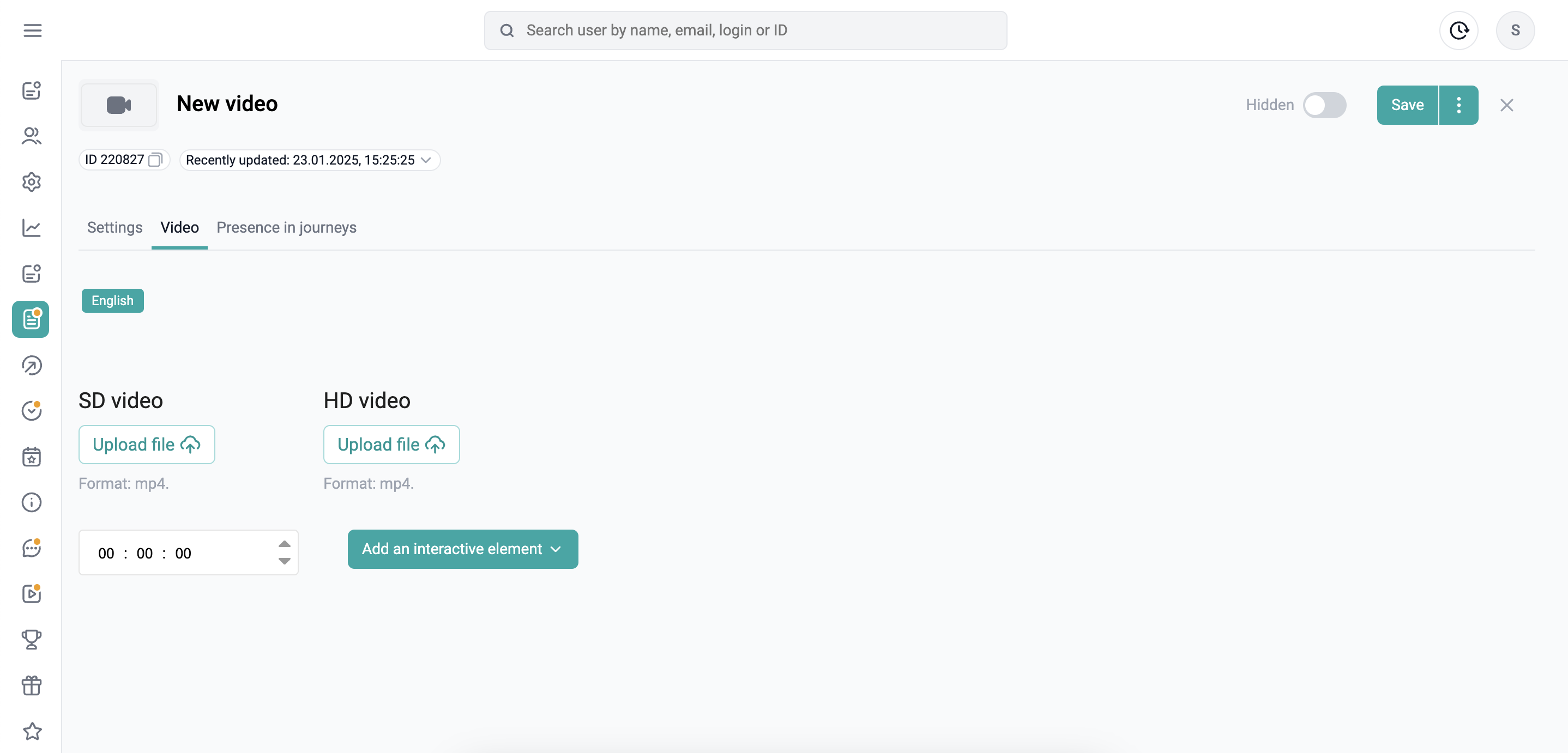Upload a file for SD video
The width and height of the screenshot is (1568, 753).
click(x=147, y=444)
